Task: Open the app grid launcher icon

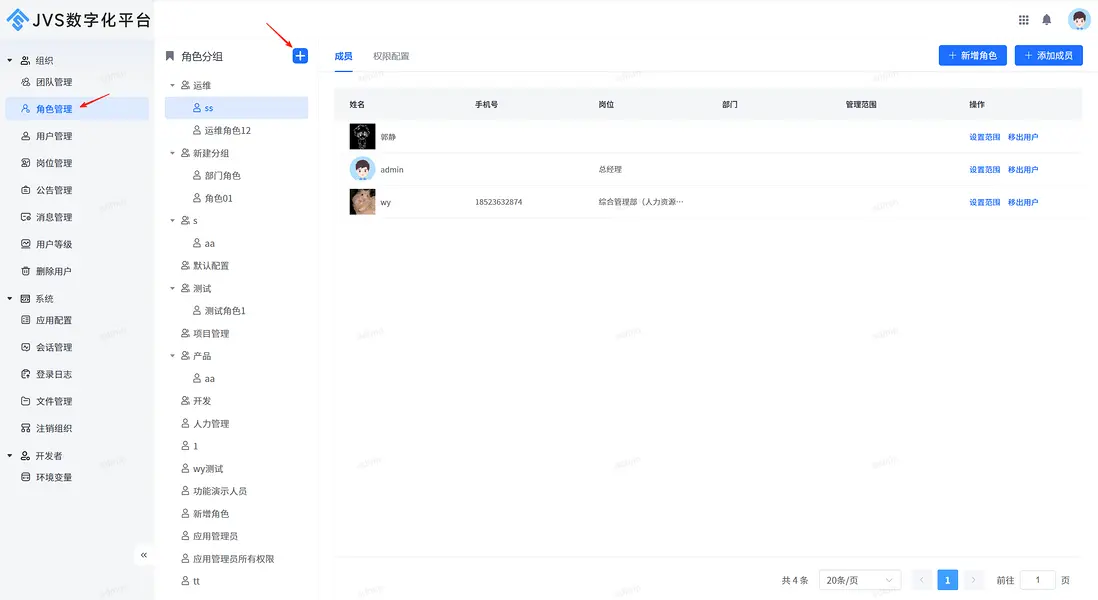Action: (1023, 19)
